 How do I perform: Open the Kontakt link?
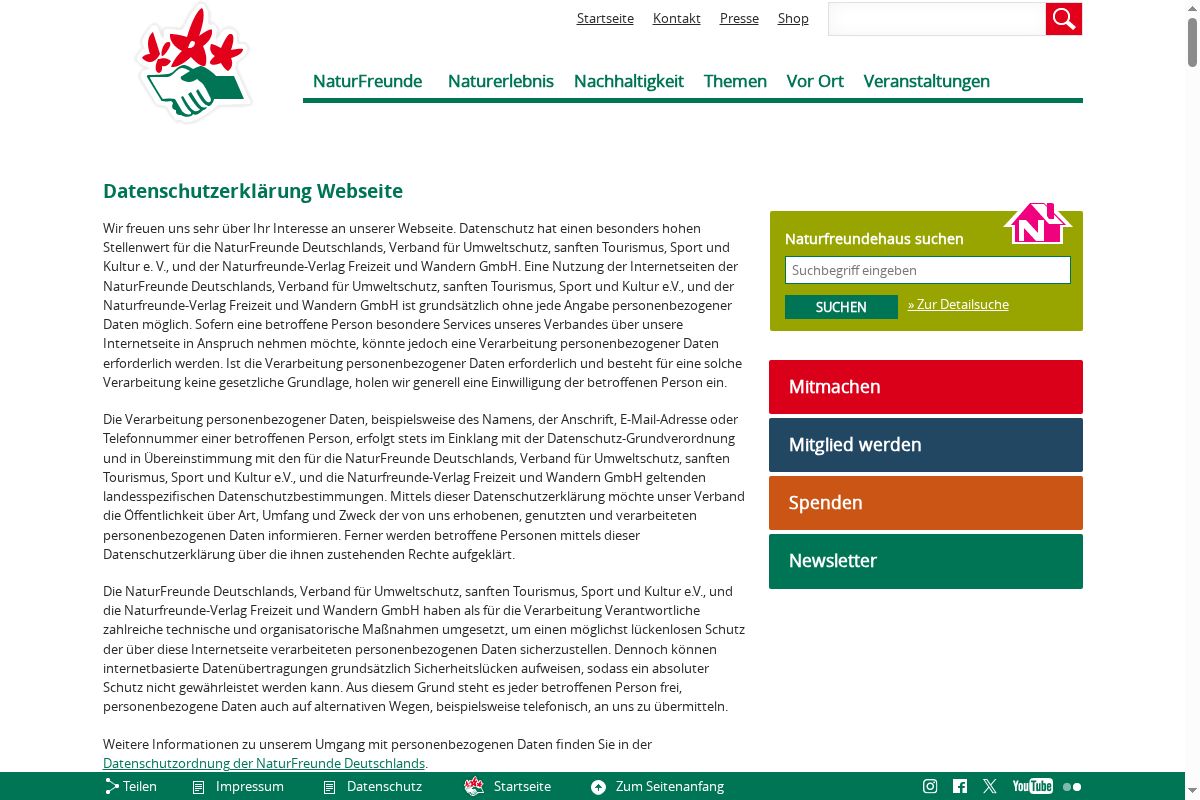[x=677, y=18]
